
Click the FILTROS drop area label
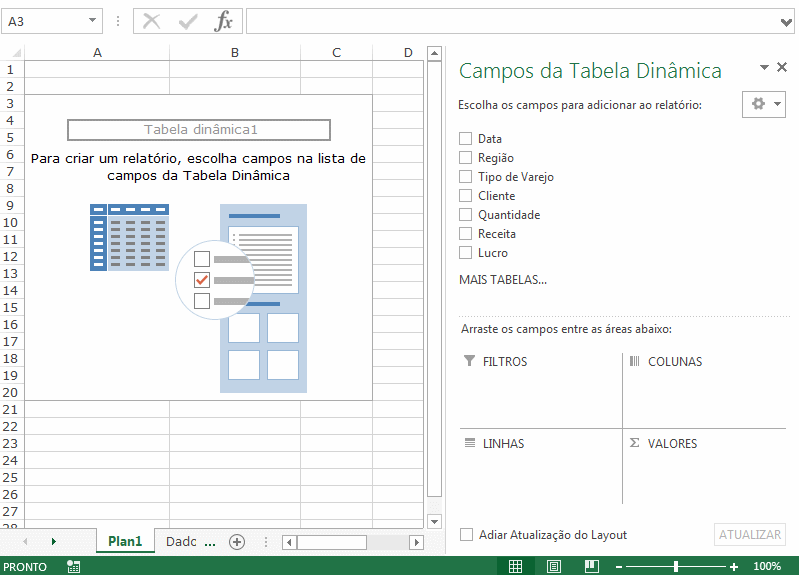coord(505,361)
